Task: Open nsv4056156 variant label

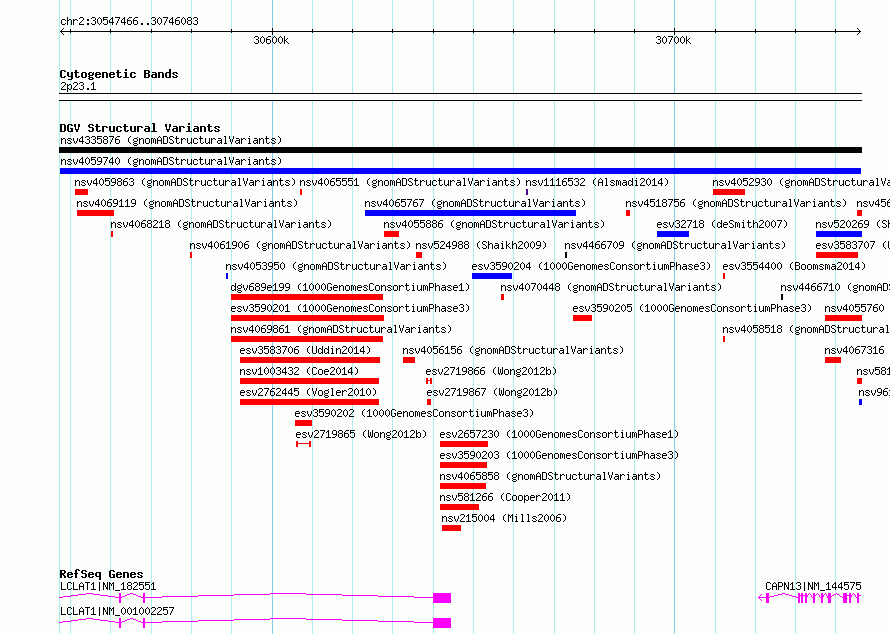Action: [x=513, y=350]
